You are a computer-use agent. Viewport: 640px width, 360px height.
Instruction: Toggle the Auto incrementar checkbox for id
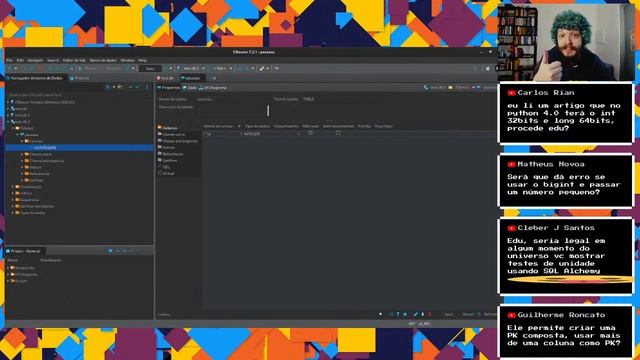(338, 133)
